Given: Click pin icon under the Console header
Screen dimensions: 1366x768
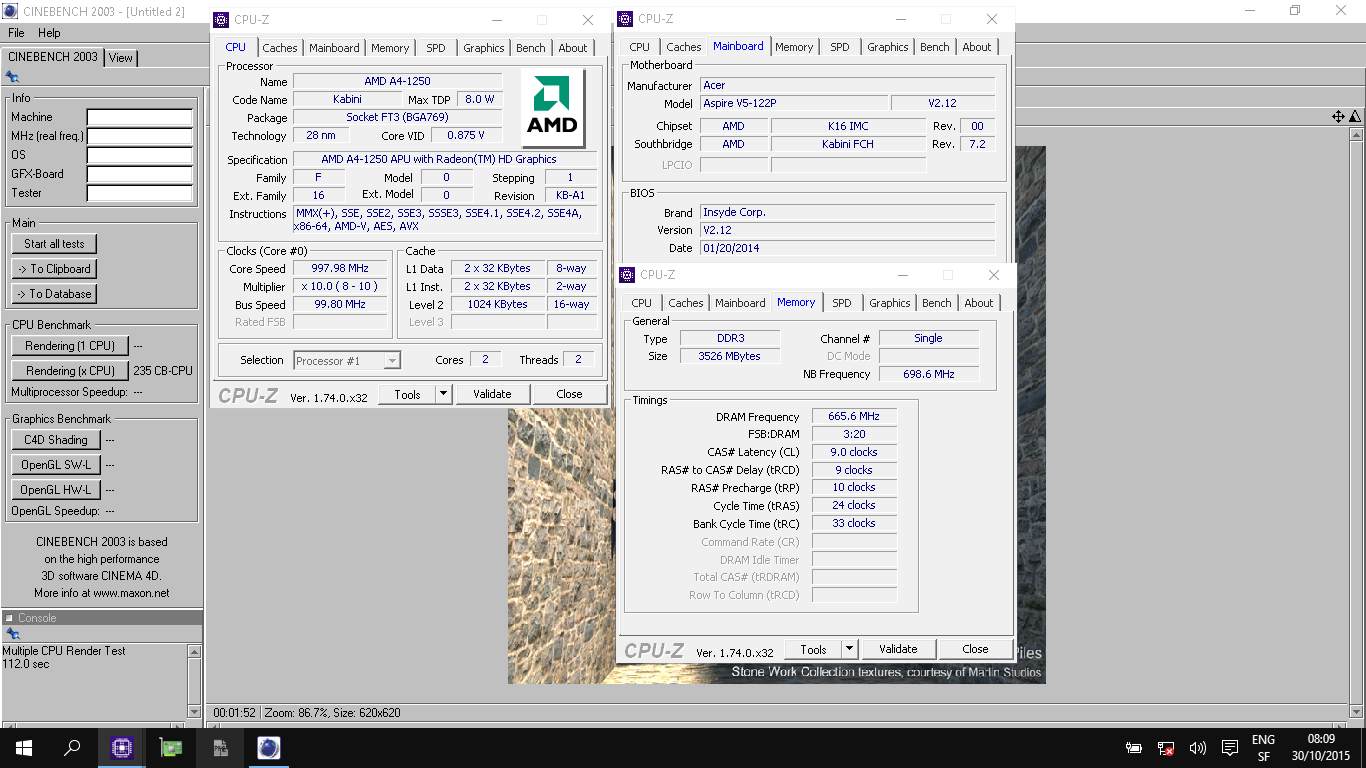Looking at the screenshot, I should click(x=12, y=634).
